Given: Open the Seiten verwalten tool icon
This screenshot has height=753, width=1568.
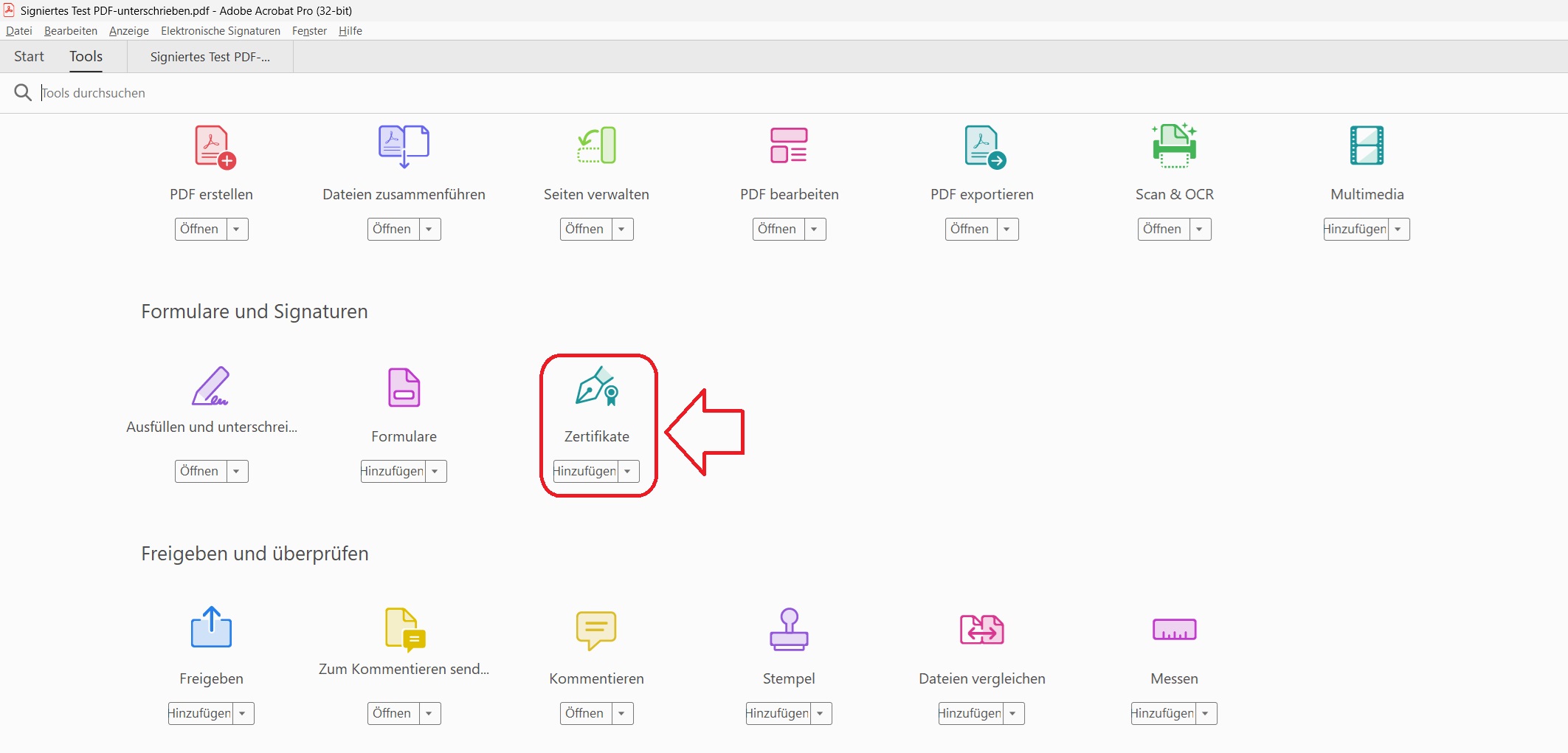Looking at the screenshot, I should pos(596,145).
